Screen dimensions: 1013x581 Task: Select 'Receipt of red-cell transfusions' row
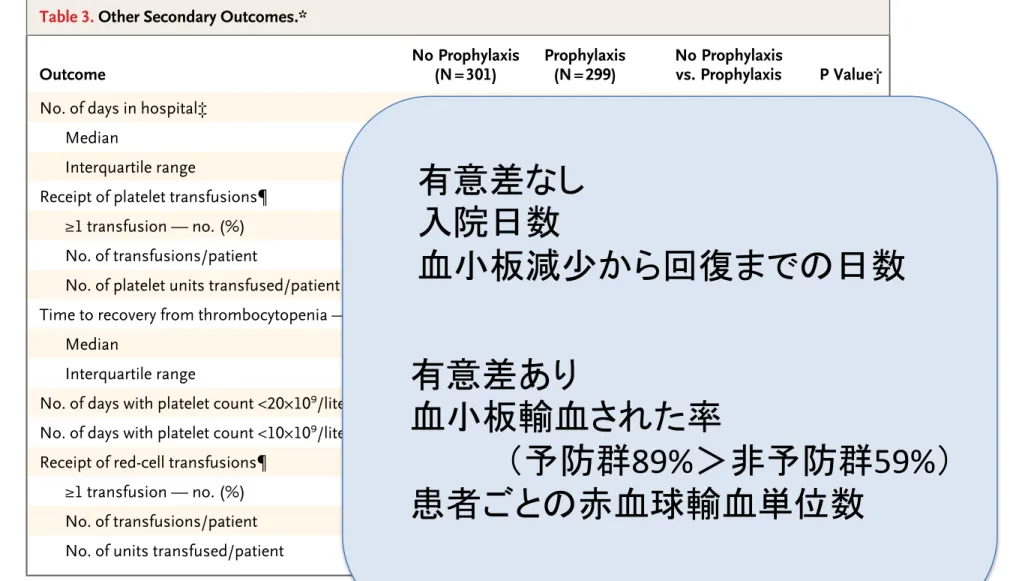(153, 463)
